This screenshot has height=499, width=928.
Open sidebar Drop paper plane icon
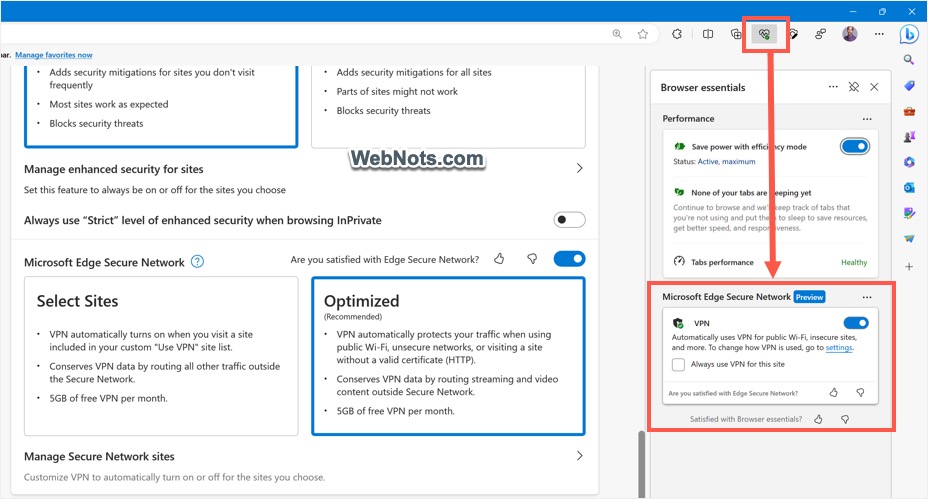click(x=909, y=239)
